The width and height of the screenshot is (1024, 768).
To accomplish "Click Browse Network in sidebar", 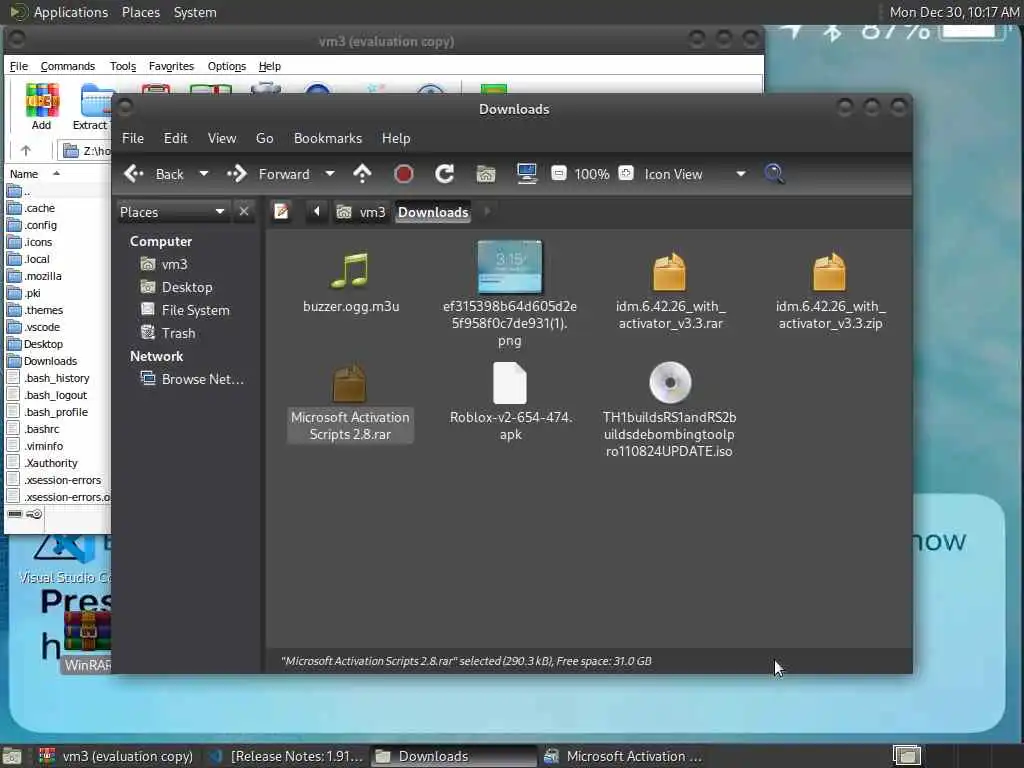I will click(x=193, y=379).
